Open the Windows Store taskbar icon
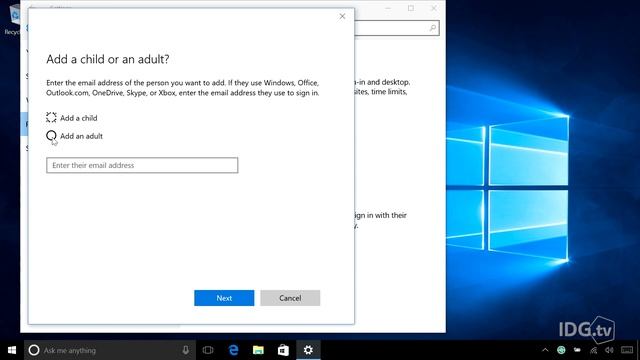Image resolution: width=640 pixels, height=360 pixels. (283, 350)
